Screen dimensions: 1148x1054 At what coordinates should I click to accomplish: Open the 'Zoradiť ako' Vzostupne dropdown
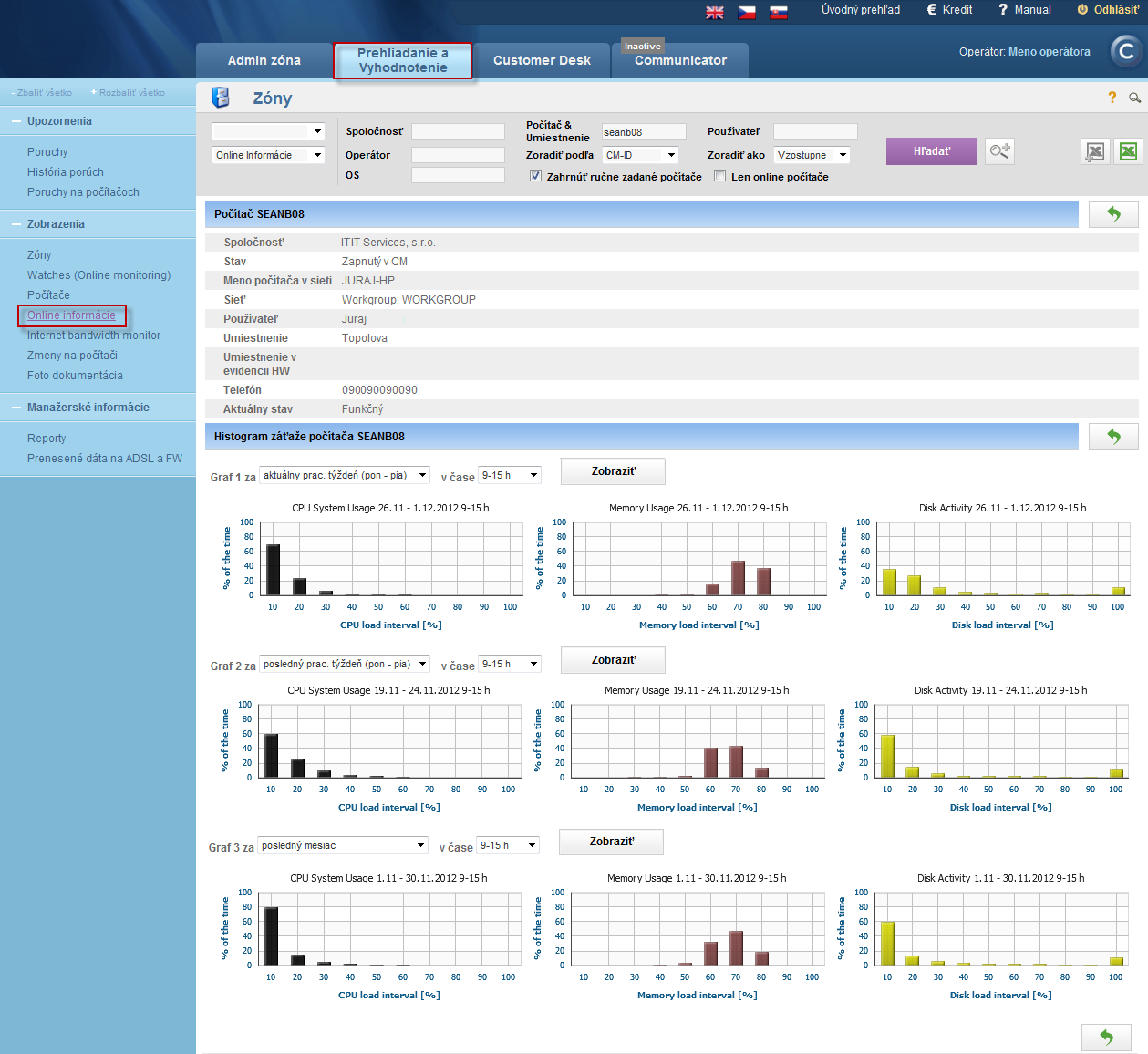812,155
